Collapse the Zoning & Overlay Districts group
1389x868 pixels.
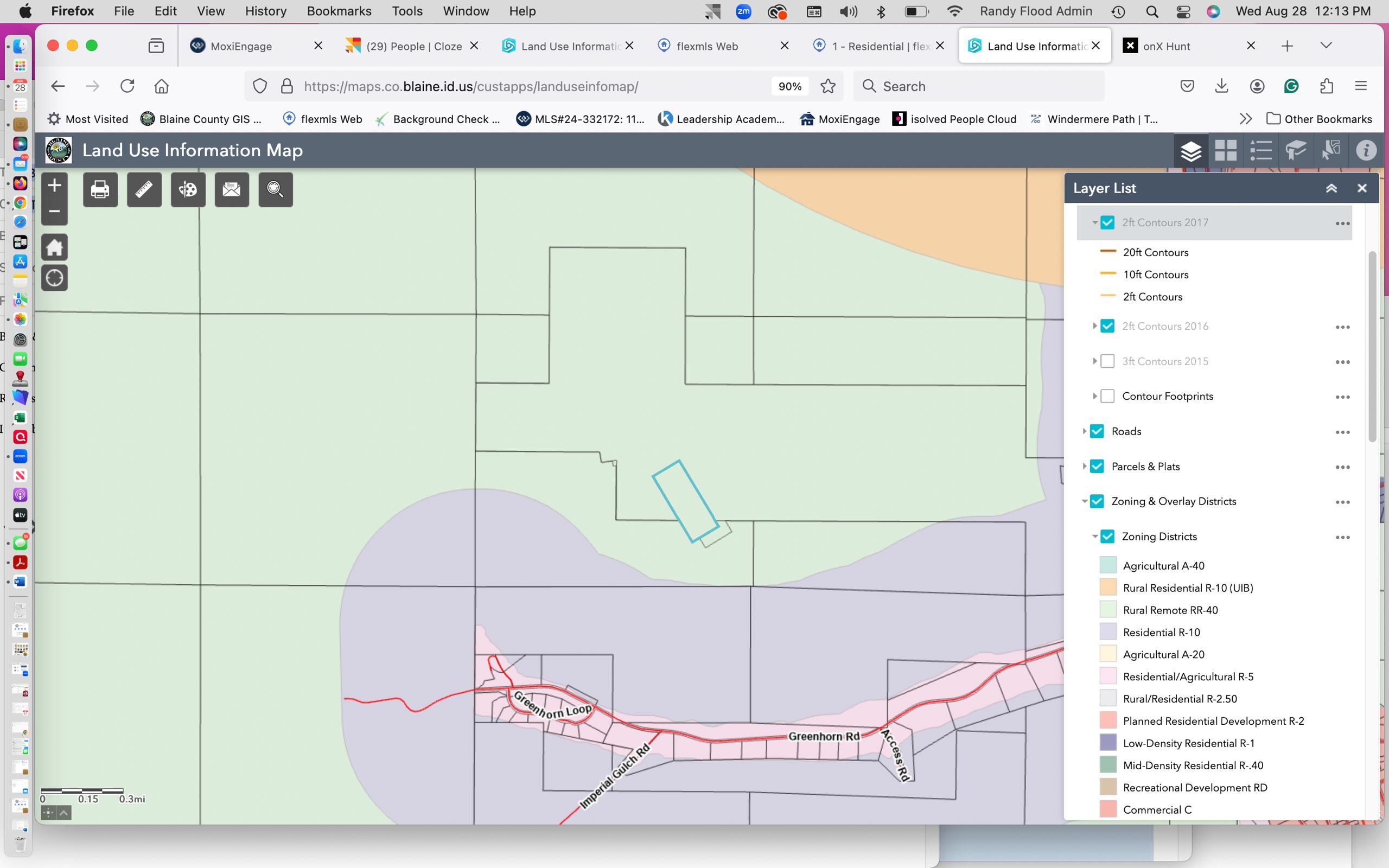point(1084,501)
